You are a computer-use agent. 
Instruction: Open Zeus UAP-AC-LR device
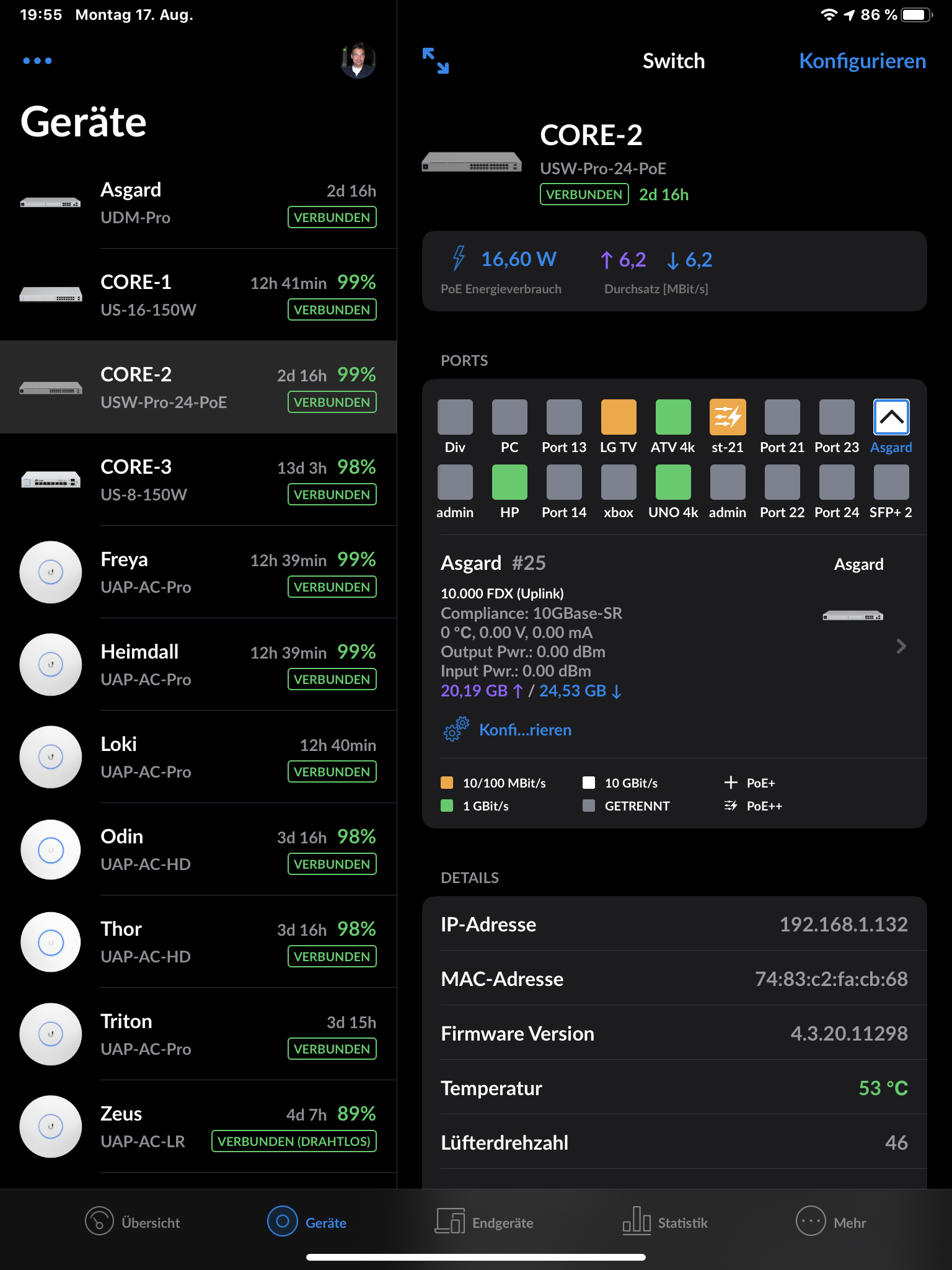pyautogui.click(x=198, y=1127)
